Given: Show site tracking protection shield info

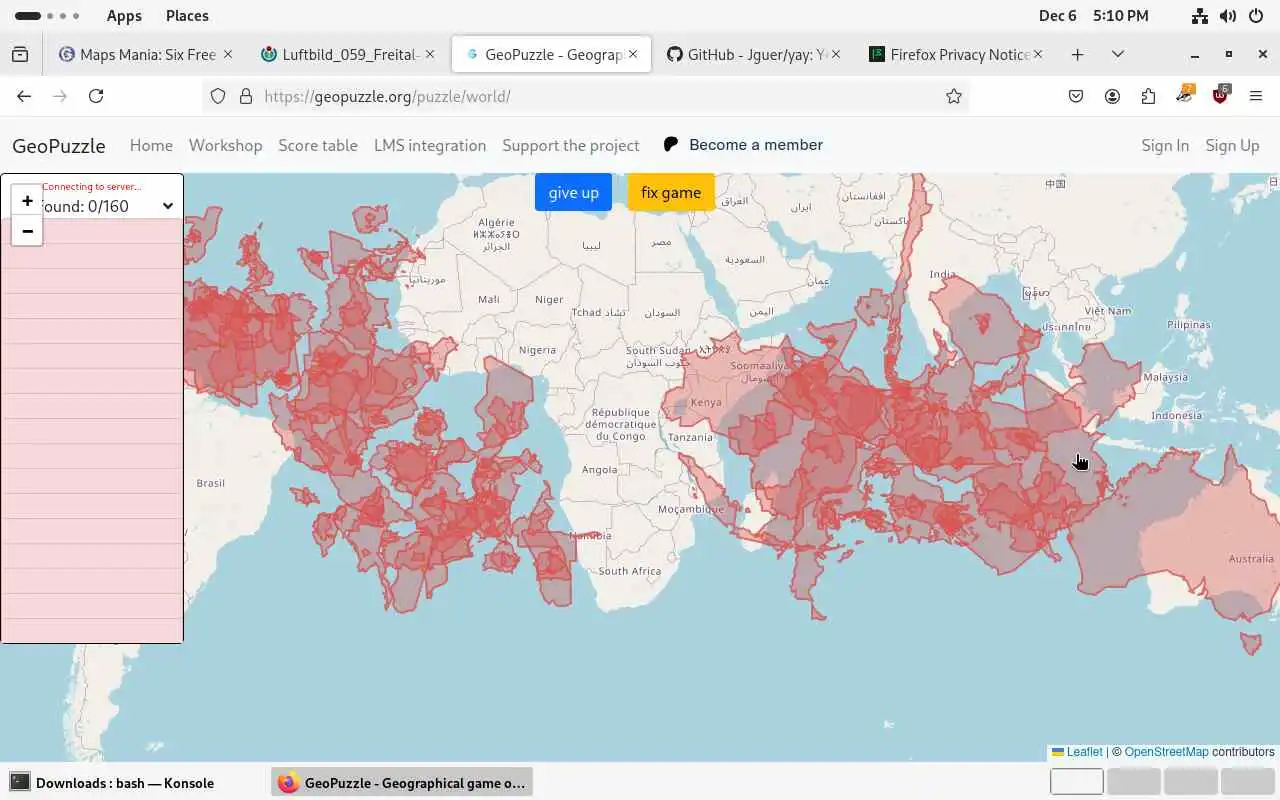Looking at the screenshot, I should click(218, 96).
